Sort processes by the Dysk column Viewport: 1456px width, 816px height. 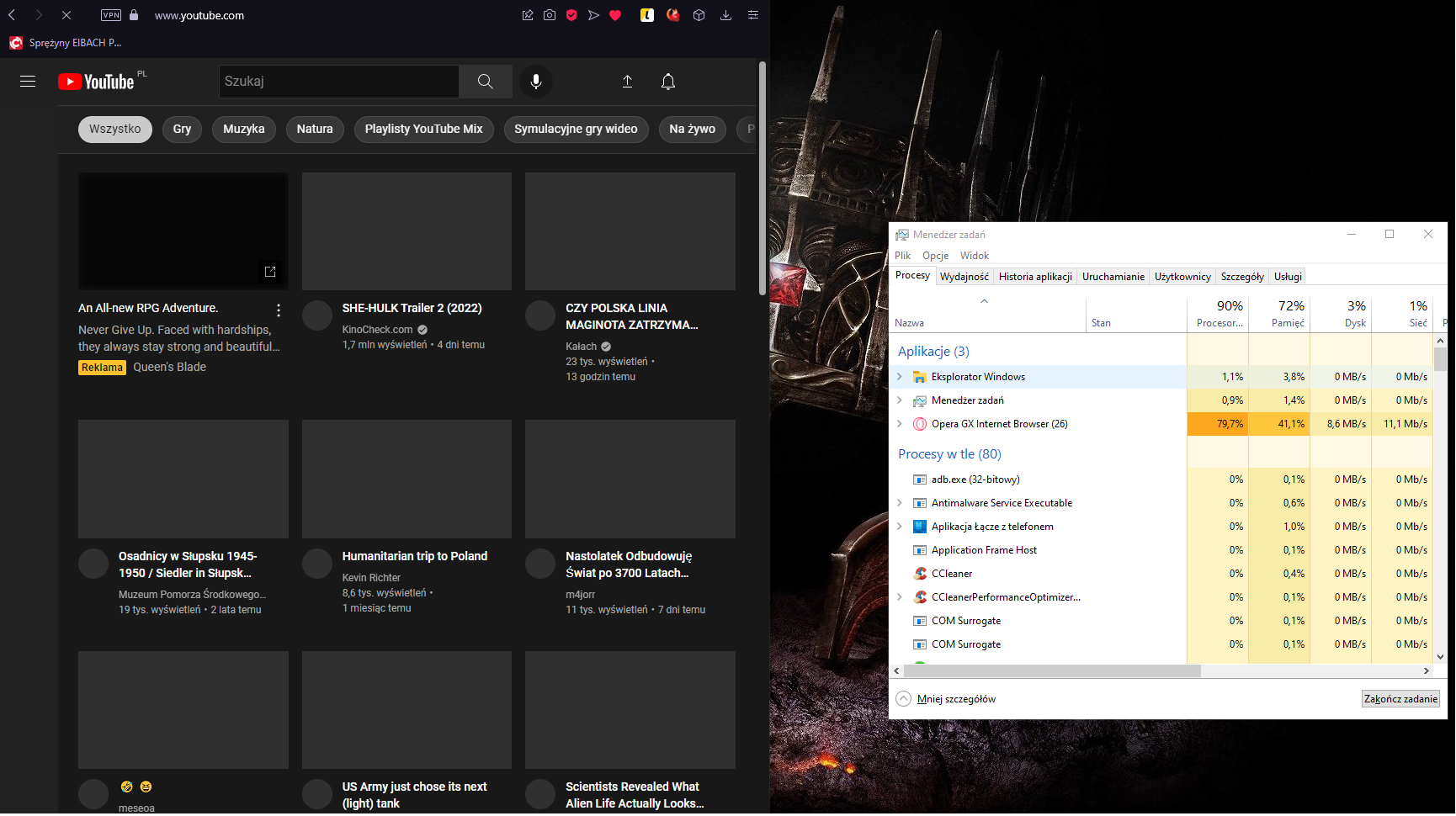tap(1341, 315)
